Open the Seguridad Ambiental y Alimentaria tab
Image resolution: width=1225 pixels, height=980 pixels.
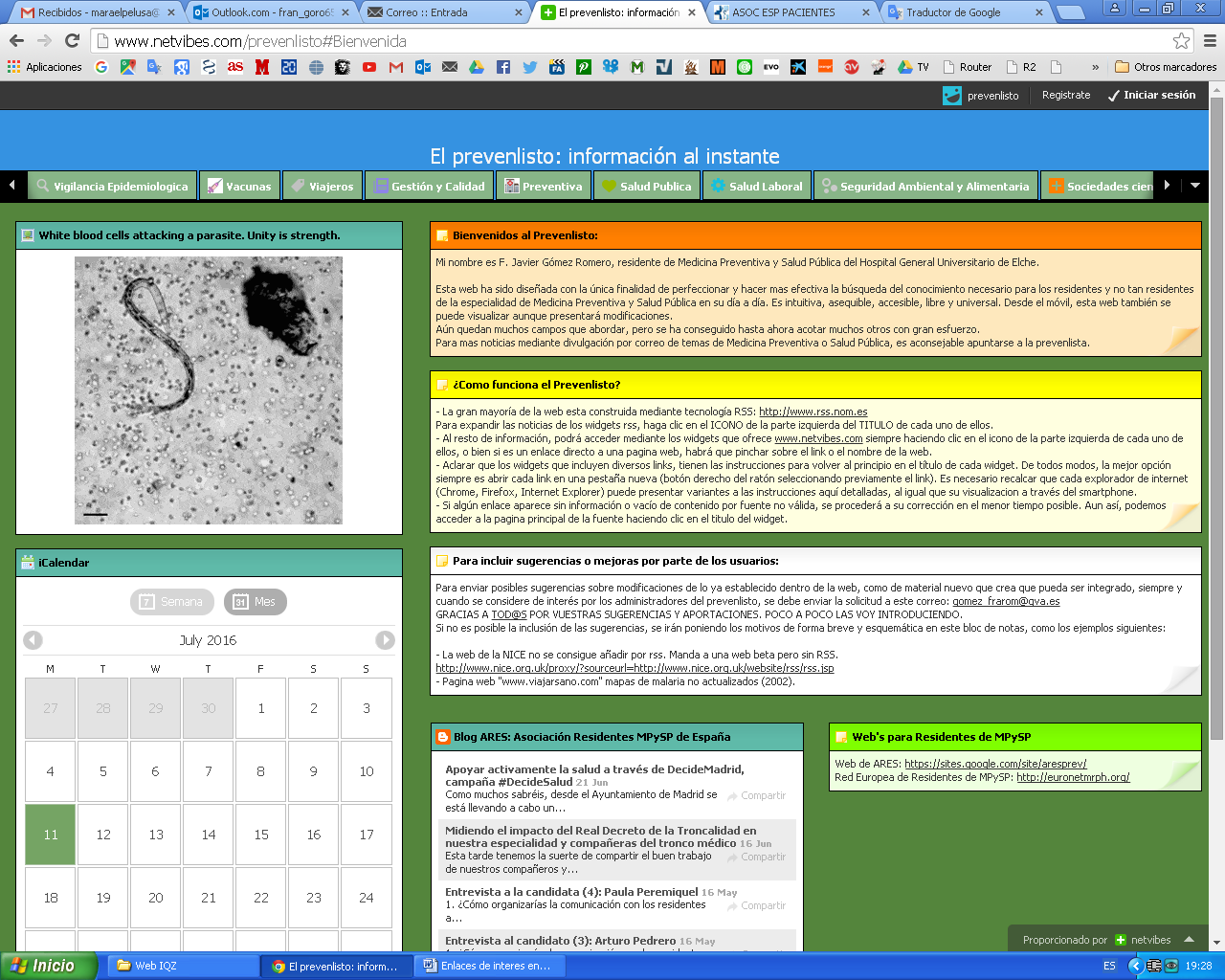click(925, 186)
